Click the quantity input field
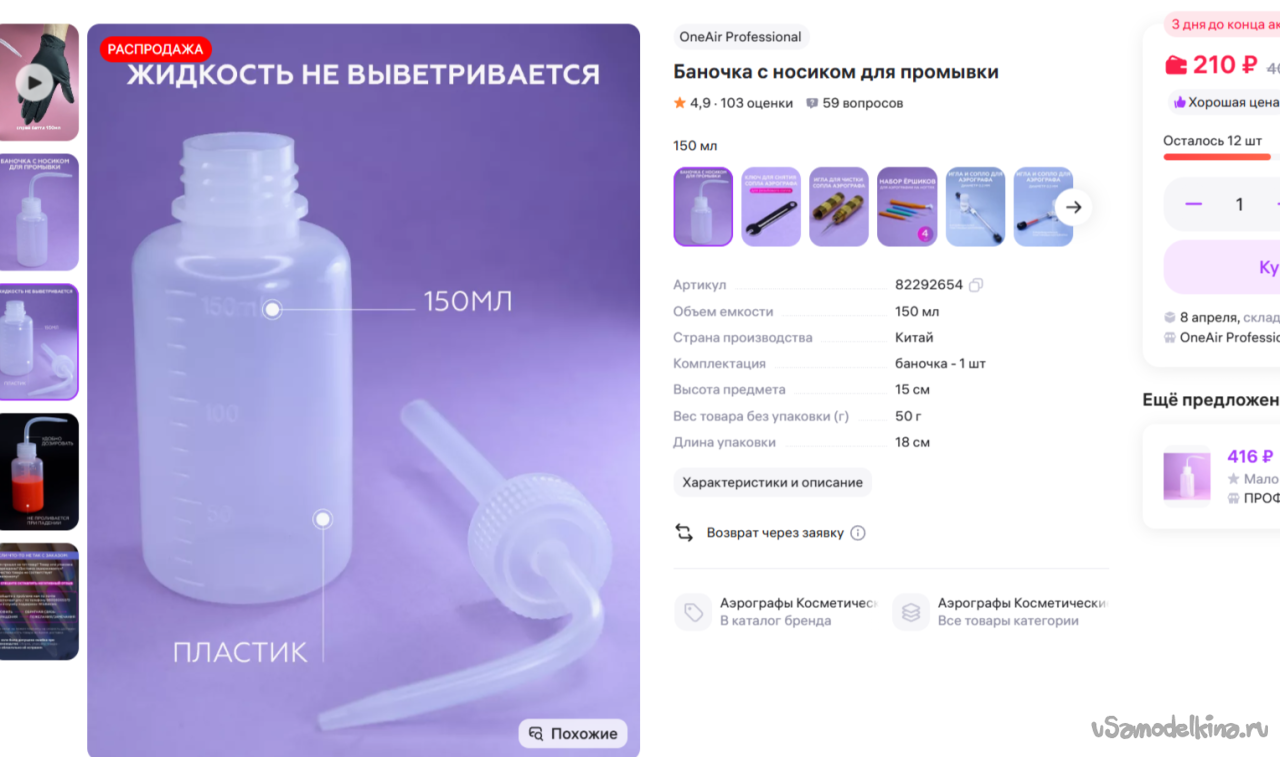The image size is (1280, 757). (x=1240, y=204)
